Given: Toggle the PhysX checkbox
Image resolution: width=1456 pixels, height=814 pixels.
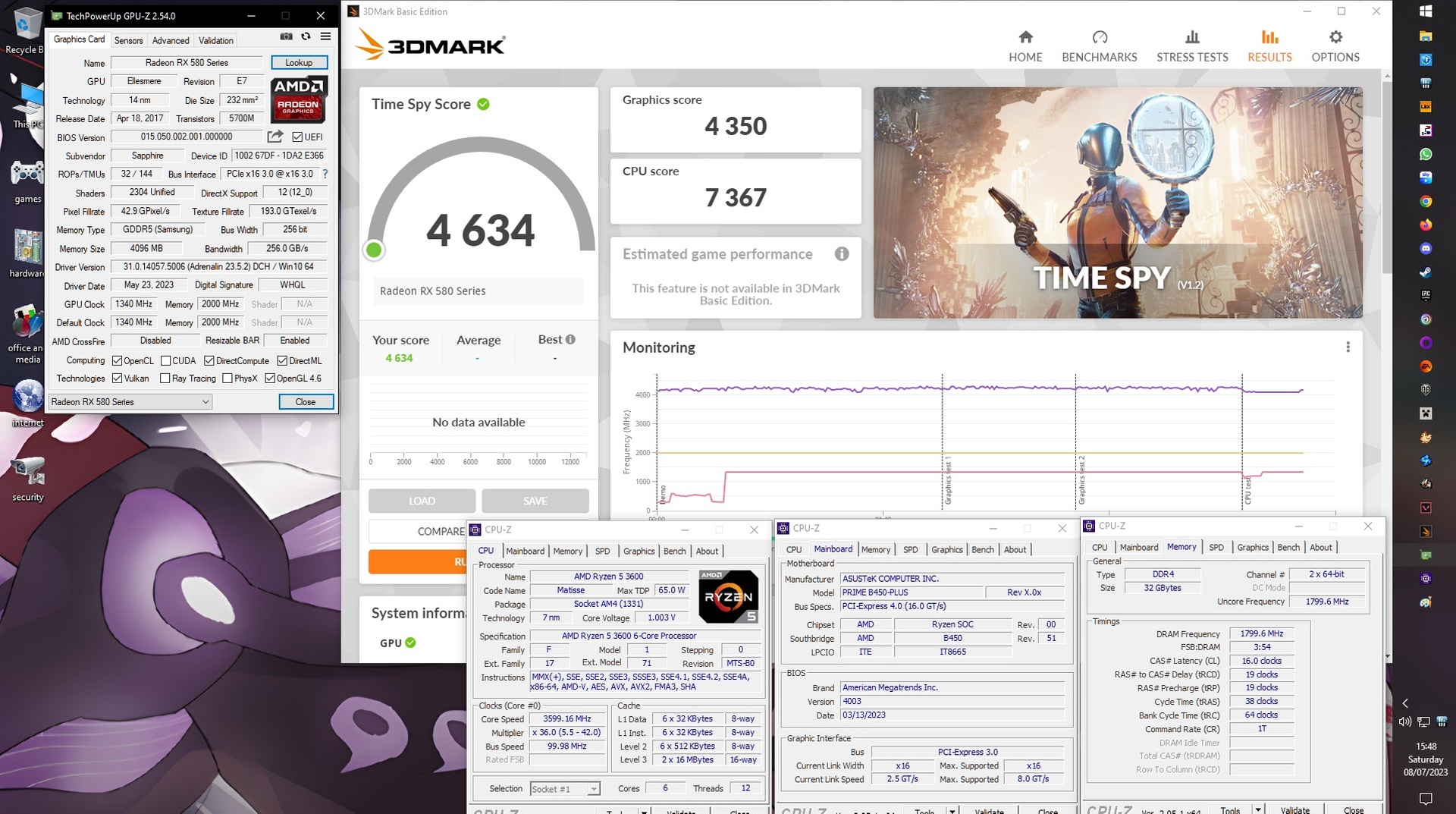Looking at the screenshot, I should (227, 379).
